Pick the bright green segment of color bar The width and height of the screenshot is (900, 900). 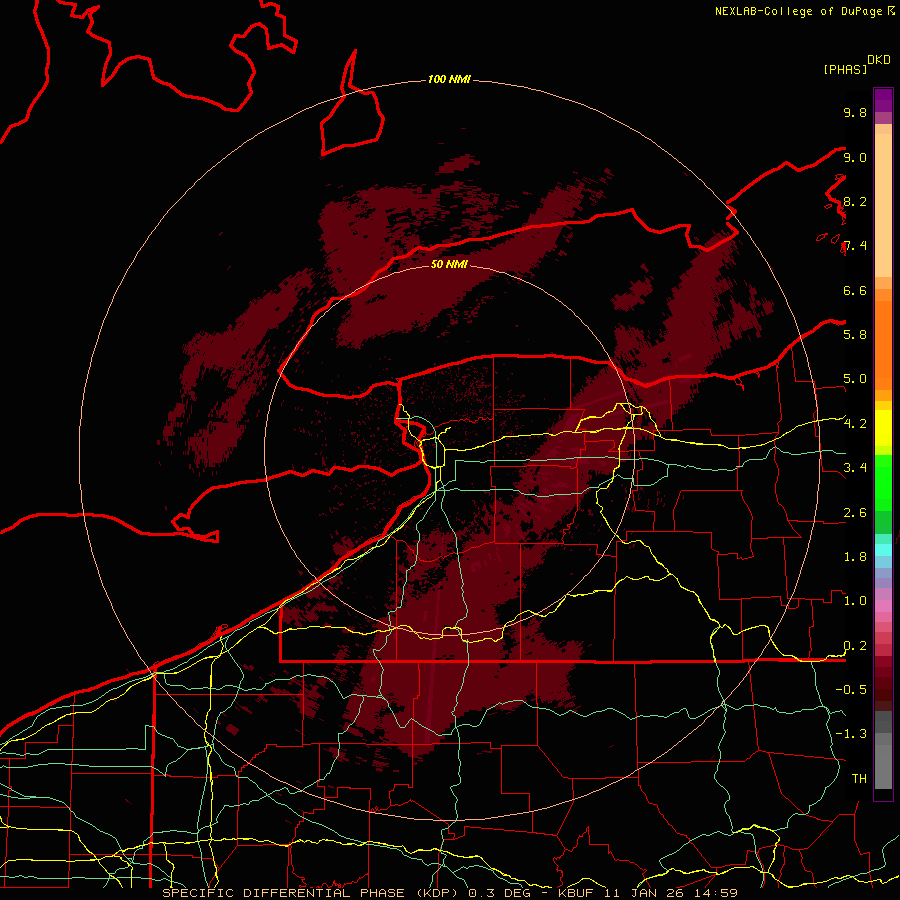pos(883,485)
